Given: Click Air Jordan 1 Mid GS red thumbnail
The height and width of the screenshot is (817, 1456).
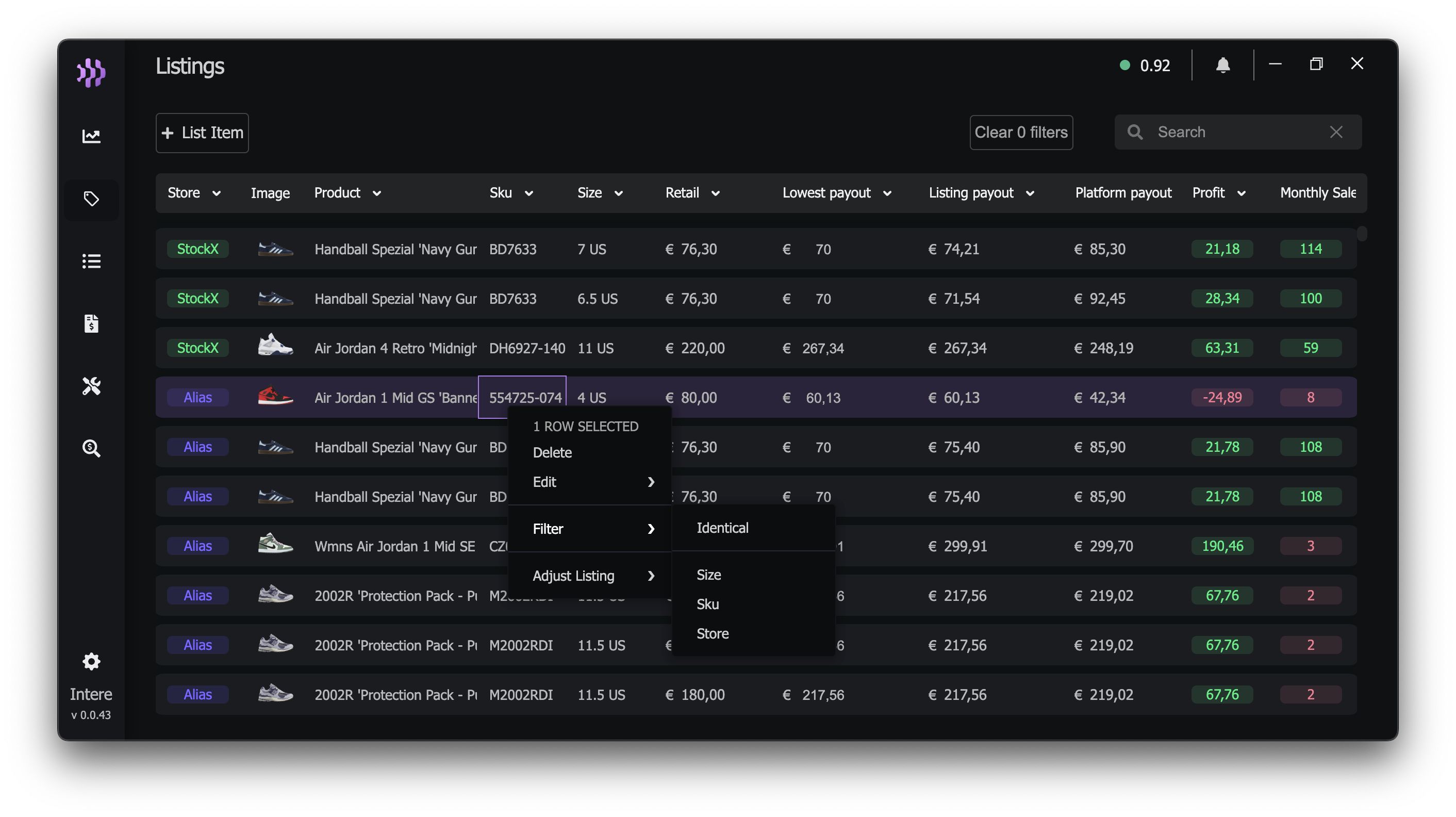Looking at the screenshot, I should pos(275,395).
